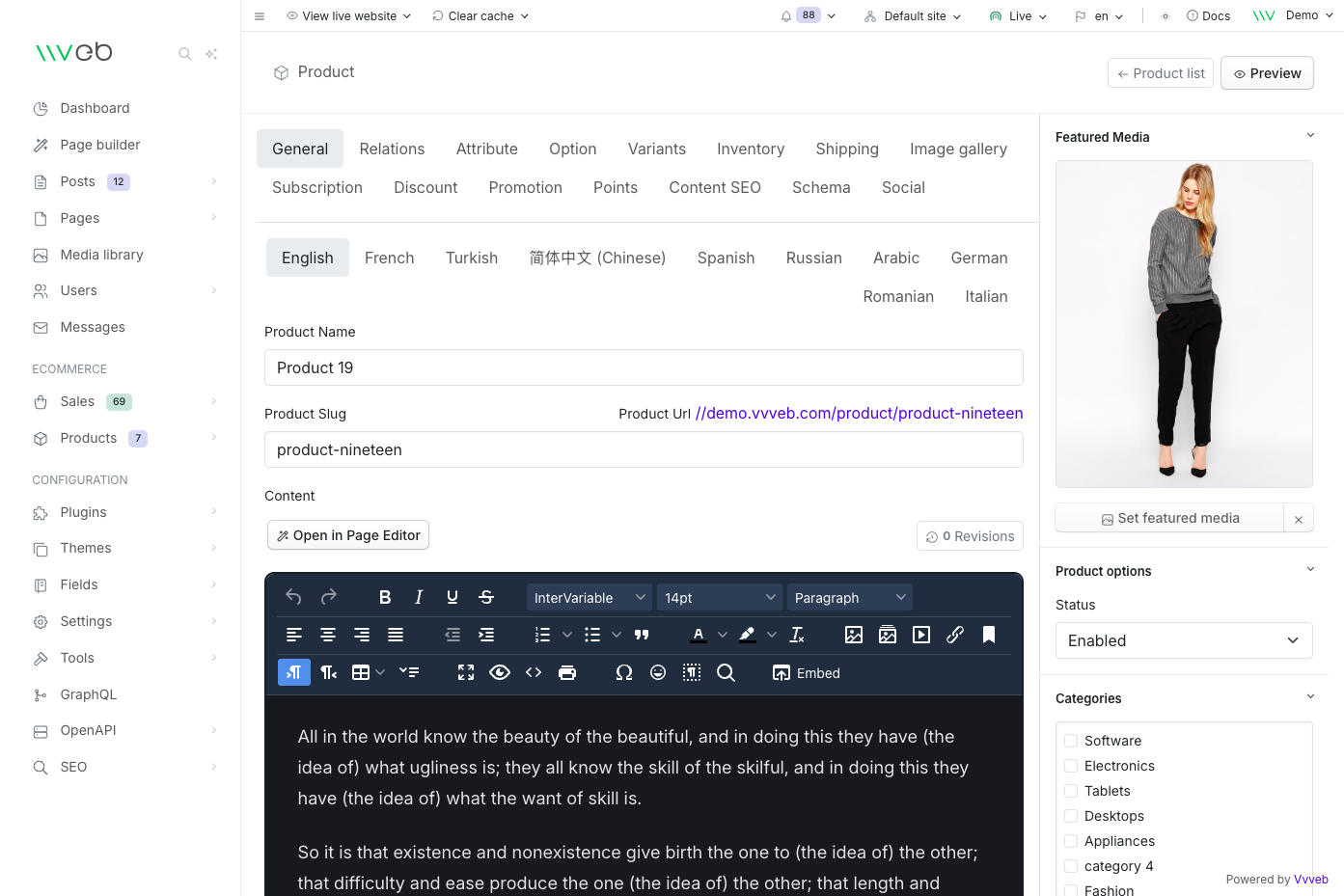
Task: Apply strikethrough formatting
Action: click(x=486, y=598)
